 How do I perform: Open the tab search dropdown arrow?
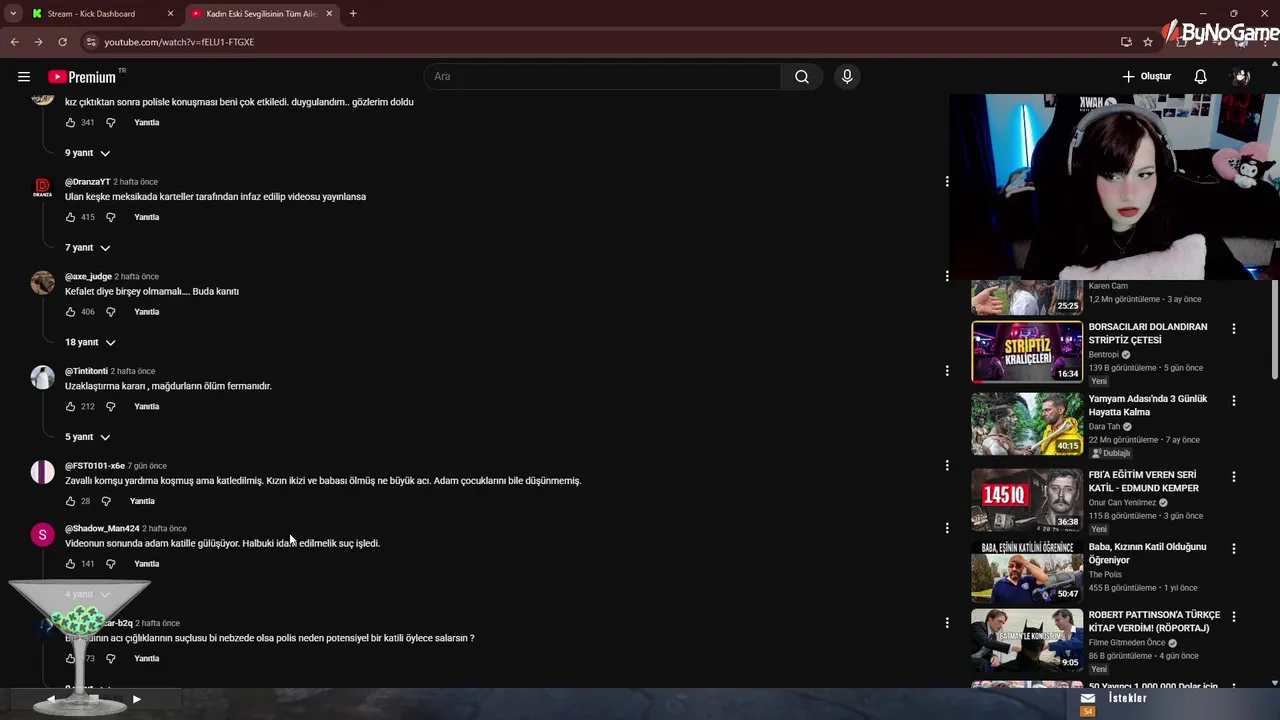[13, 14]
